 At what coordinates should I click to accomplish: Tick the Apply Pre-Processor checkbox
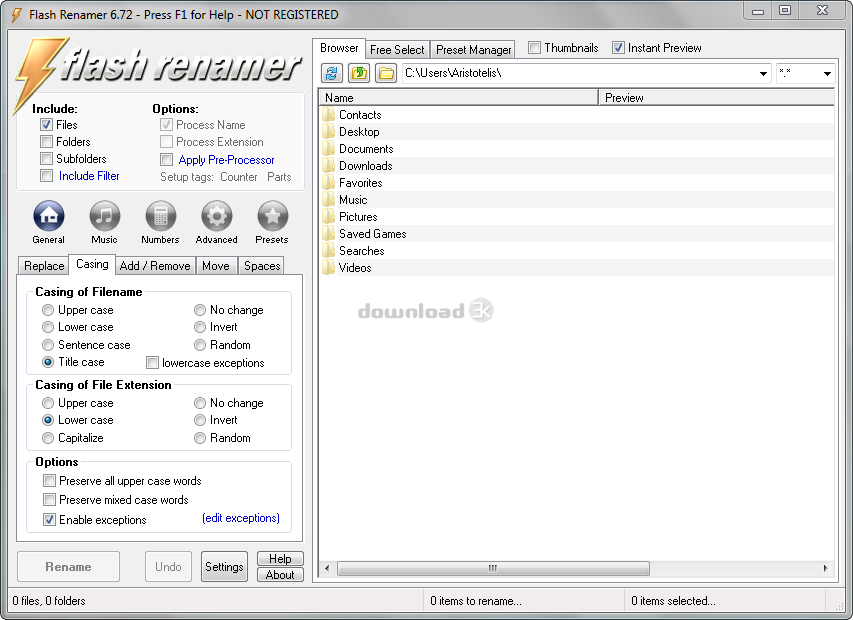coord(166,160)
